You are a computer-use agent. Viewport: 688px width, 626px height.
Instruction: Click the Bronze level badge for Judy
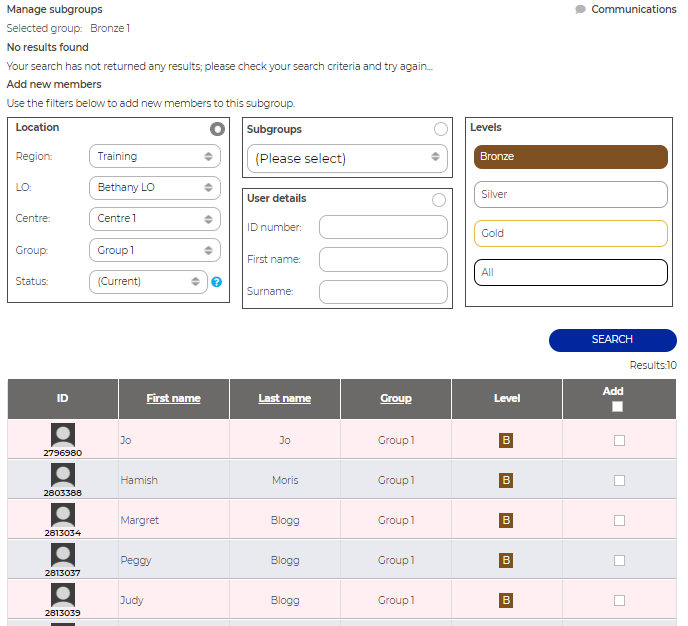click(506, 600)
